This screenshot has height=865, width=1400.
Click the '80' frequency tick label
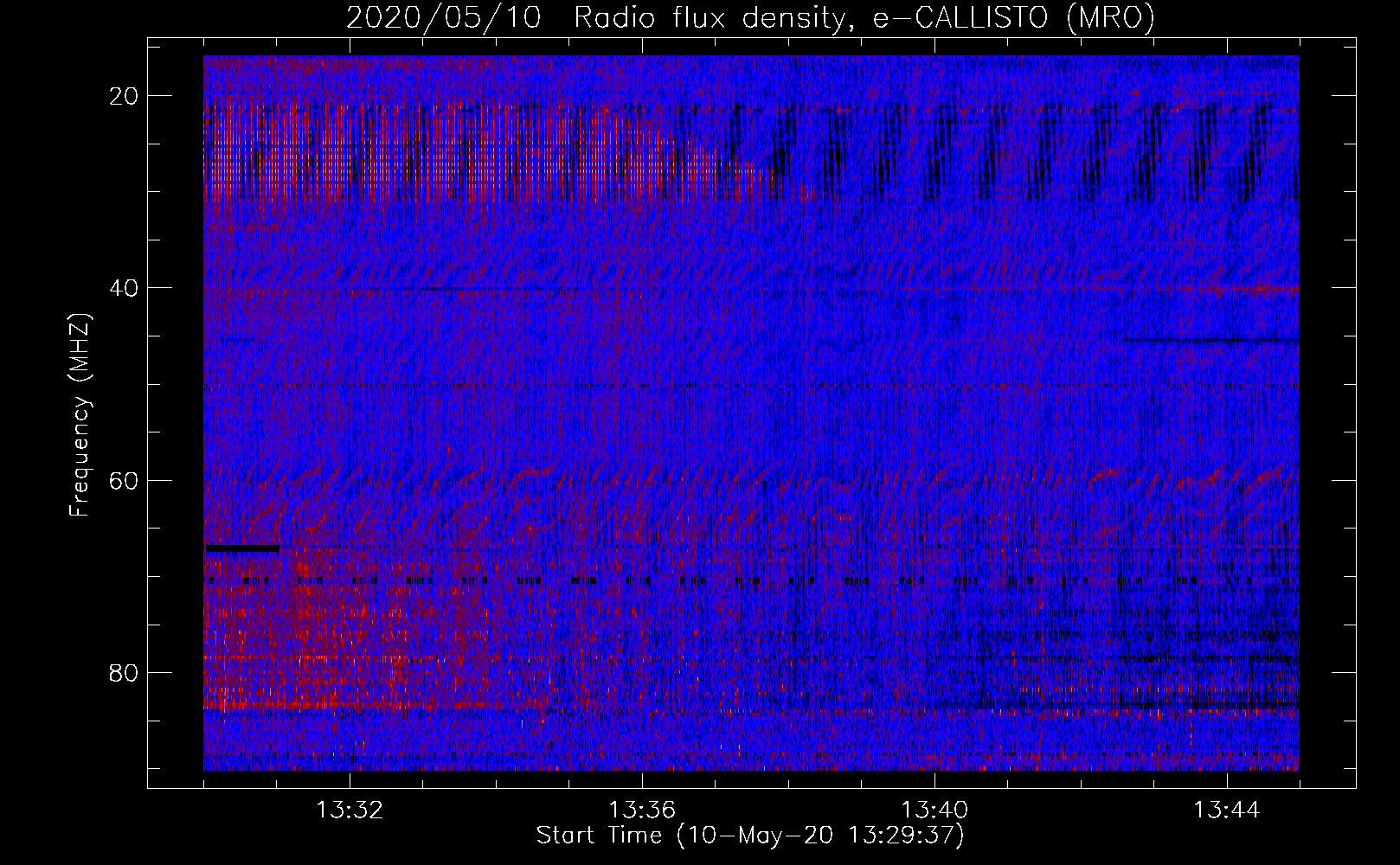[125, 672]
